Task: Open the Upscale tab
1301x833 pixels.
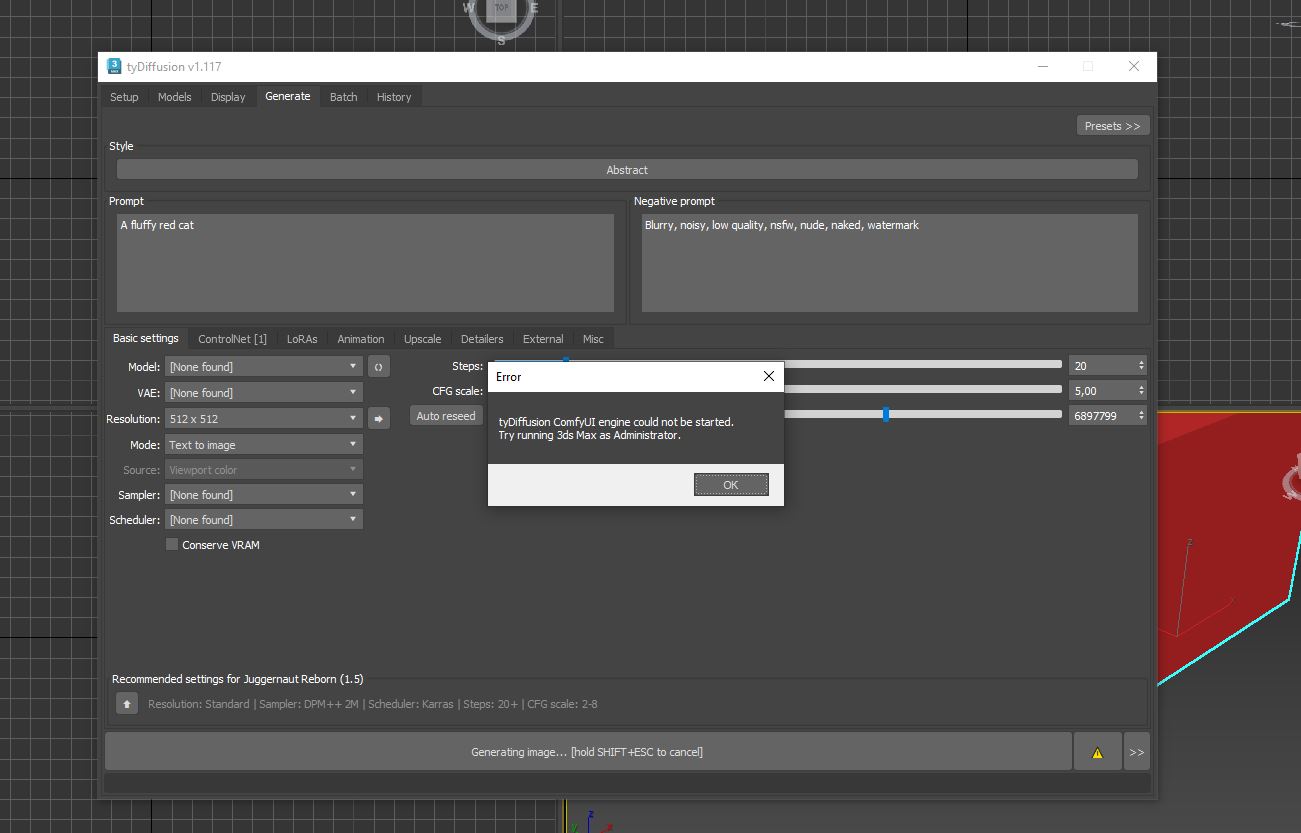Action: tap(422, 339)
